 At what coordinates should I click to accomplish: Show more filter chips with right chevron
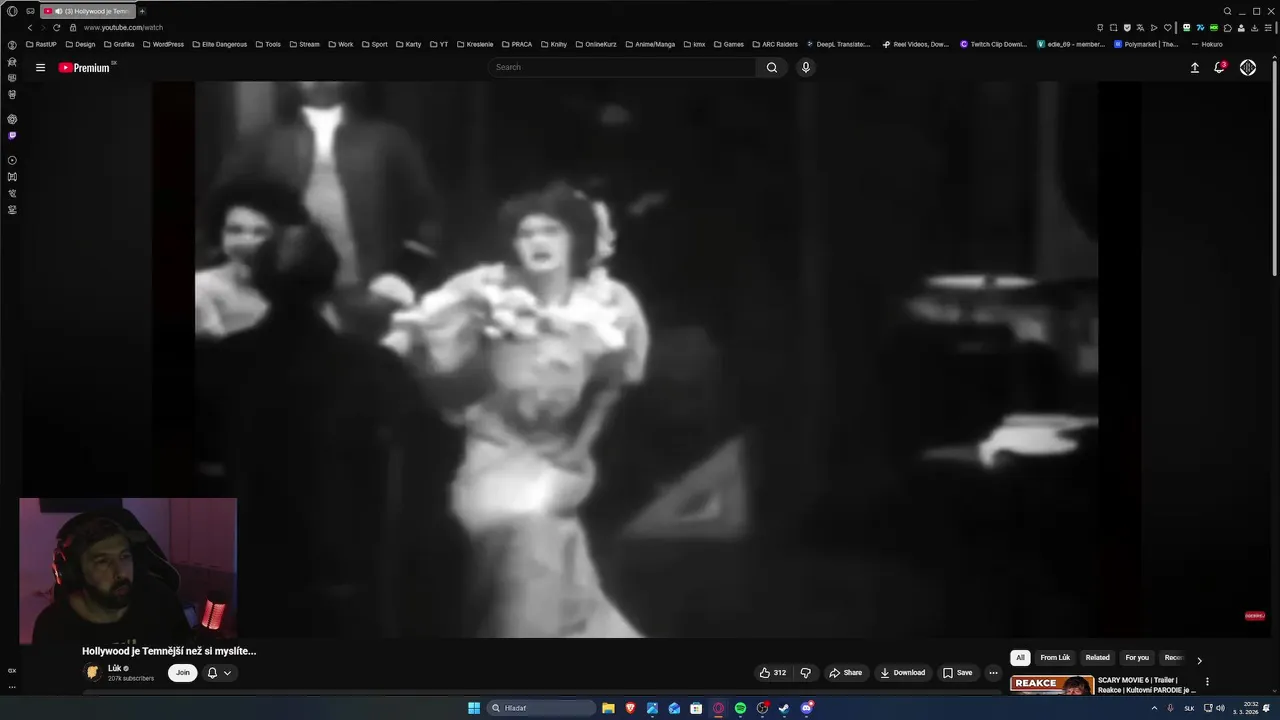tap(1199, 660)
